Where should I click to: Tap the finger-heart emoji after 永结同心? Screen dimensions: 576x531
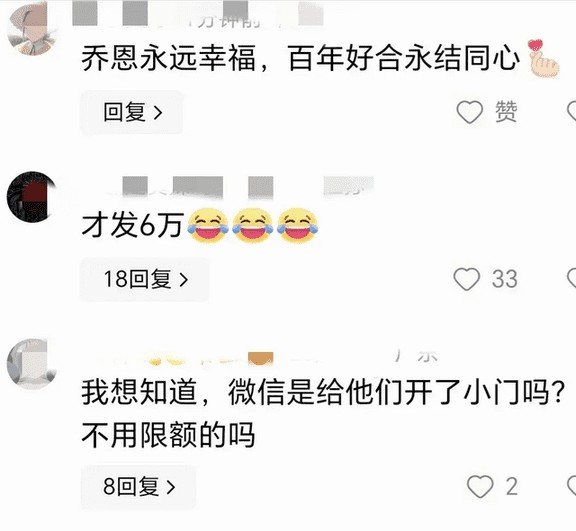pyautogui.click(x=543, y=58)
